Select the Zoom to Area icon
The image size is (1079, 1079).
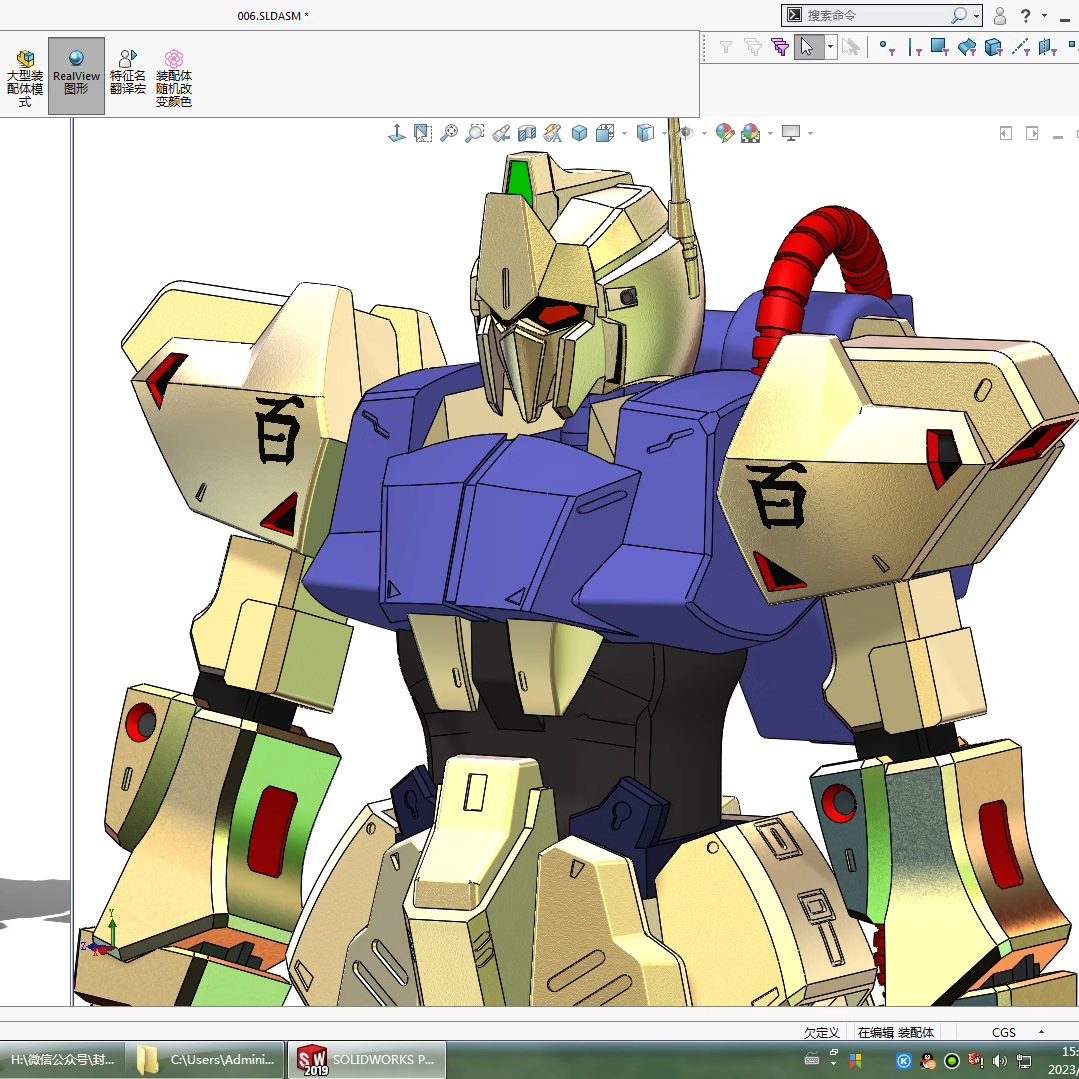[423, 133]
